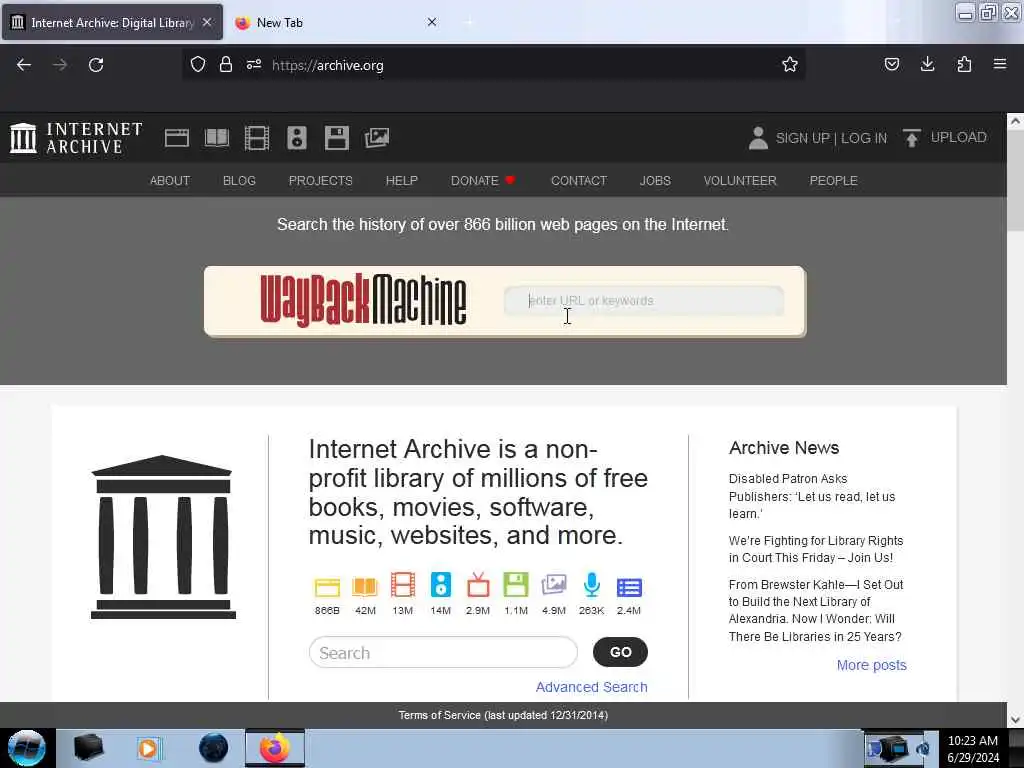Select red film icon labeled 13M
Image resolution: width=1024 pixels, height=768 pixels.
click(402, 585)
